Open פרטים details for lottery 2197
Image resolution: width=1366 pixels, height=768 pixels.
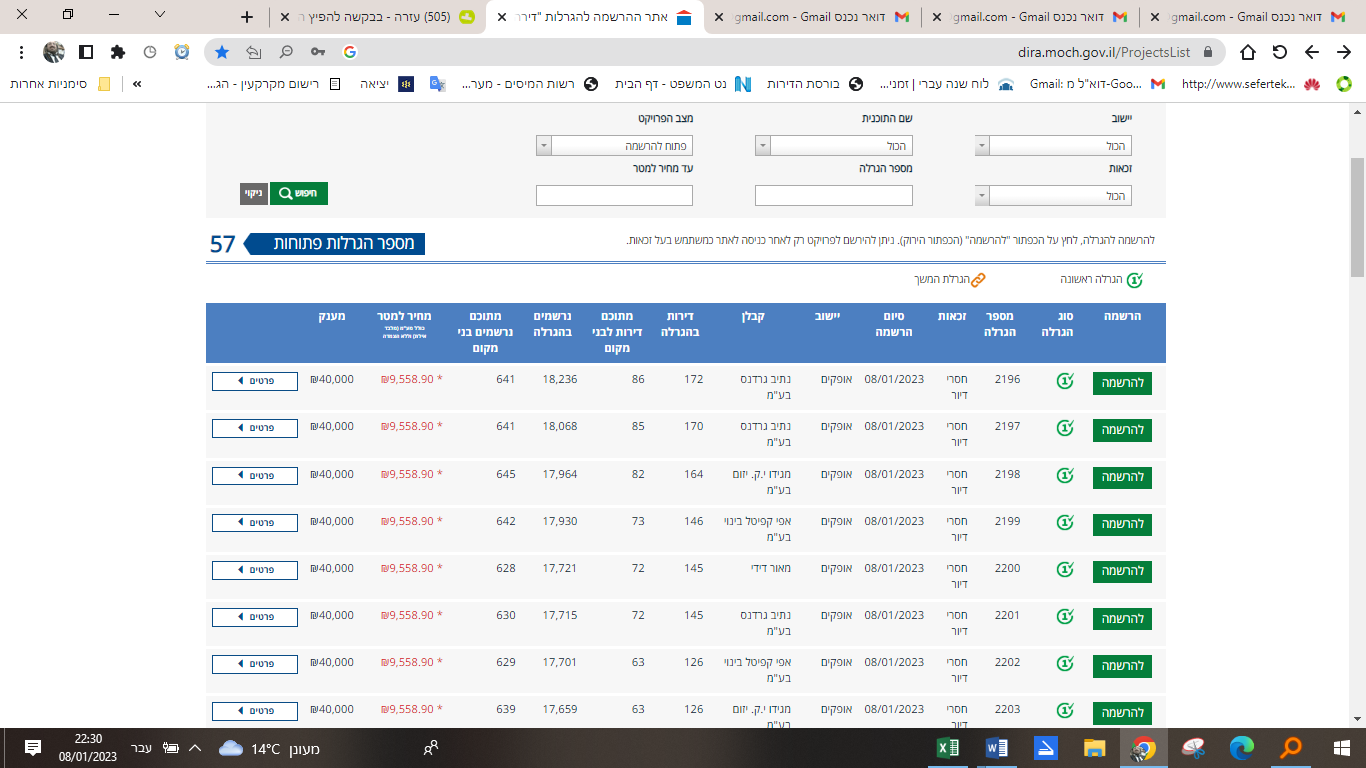coord(255,428)
